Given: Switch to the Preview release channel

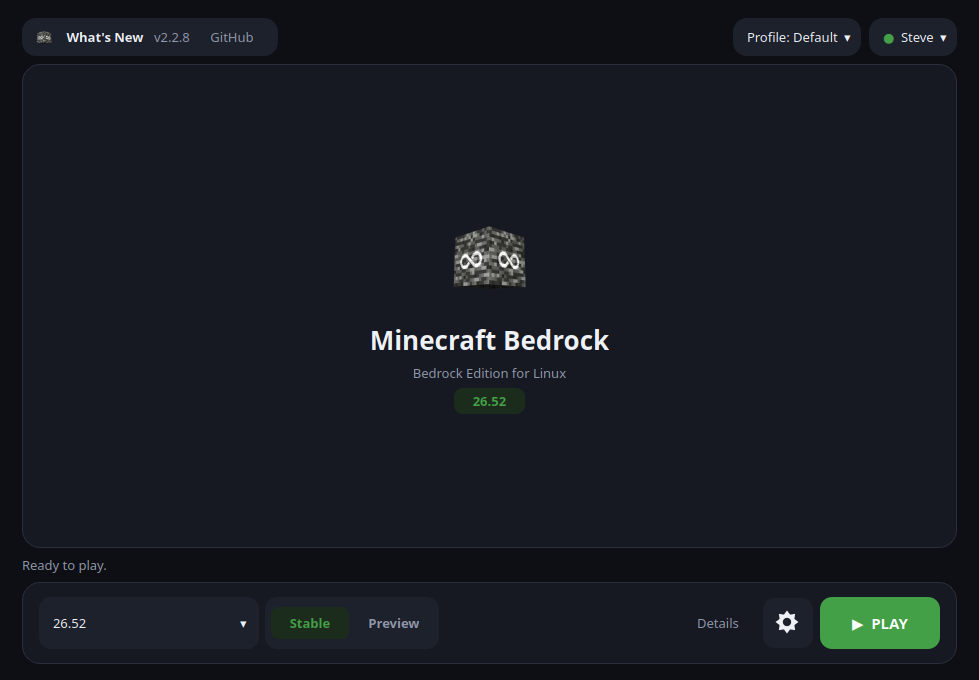Looking at the screenshot, I should (393, 623).
